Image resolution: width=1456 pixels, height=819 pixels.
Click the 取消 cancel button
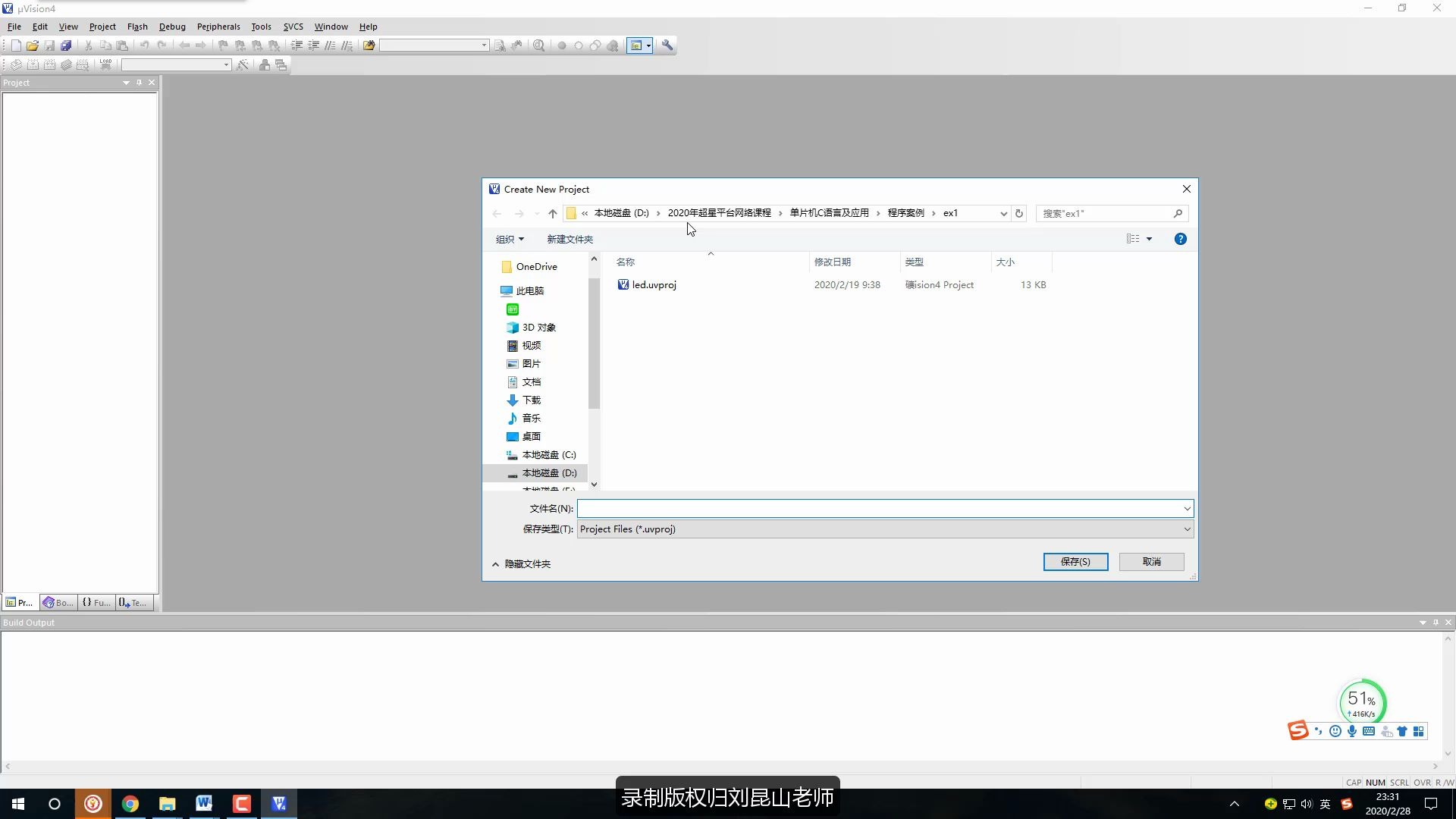pyautogui.click(x=1151, y=562)
